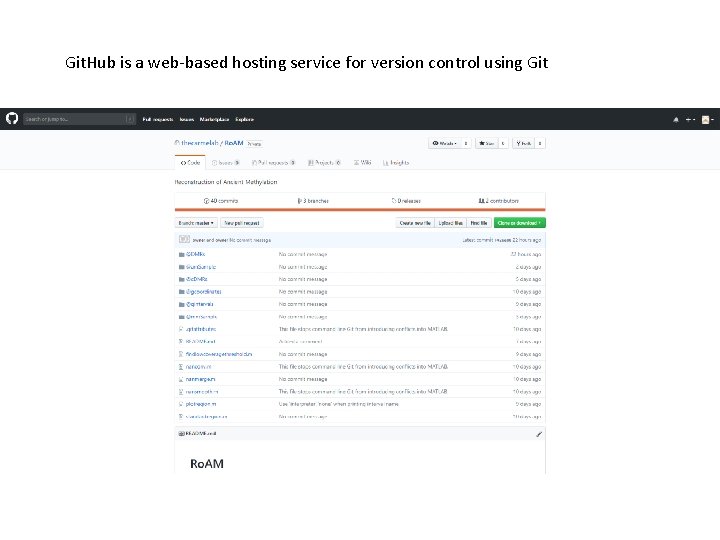This screenshot has height=540, width=720.
Task: Select the Code tab
Action: click(190, 163)
